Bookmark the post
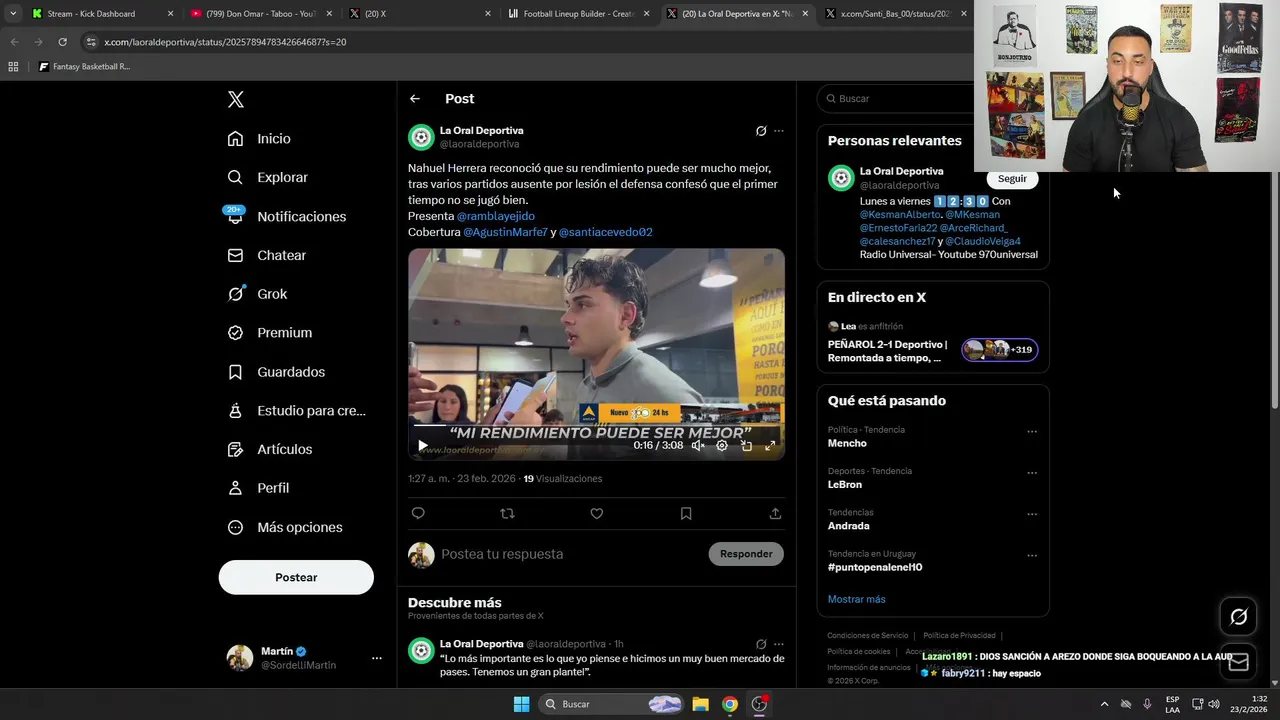The height and width of the screenshot is (720, 1280). [x=686, y=513]
